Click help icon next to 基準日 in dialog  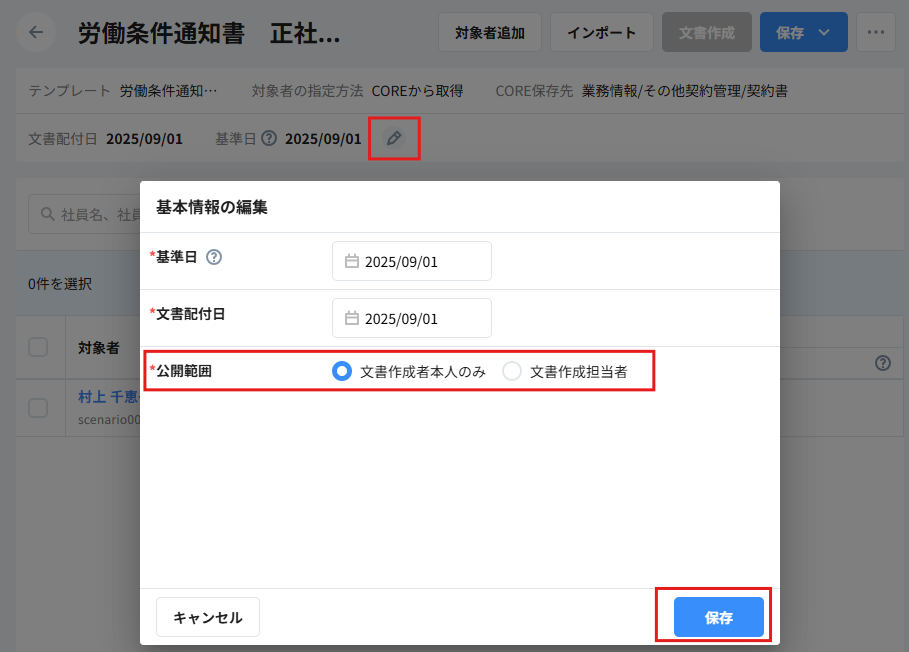(x=214, y=257)
